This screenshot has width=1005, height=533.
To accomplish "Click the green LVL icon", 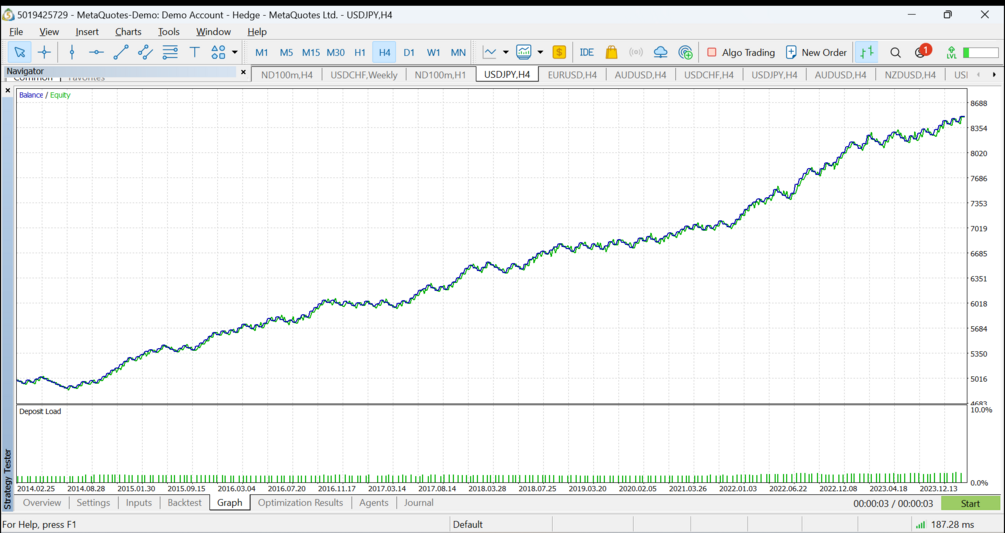I will tap(951, 53).
